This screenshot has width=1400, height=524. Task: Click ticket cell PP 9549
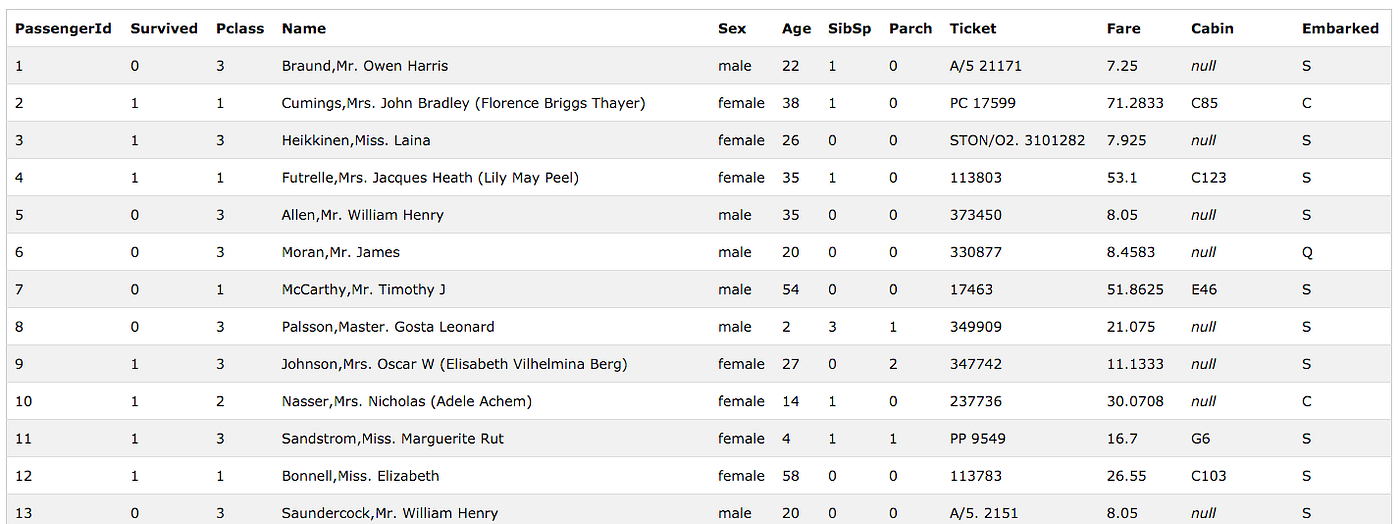pyautogui.click(x=978, y=438)
